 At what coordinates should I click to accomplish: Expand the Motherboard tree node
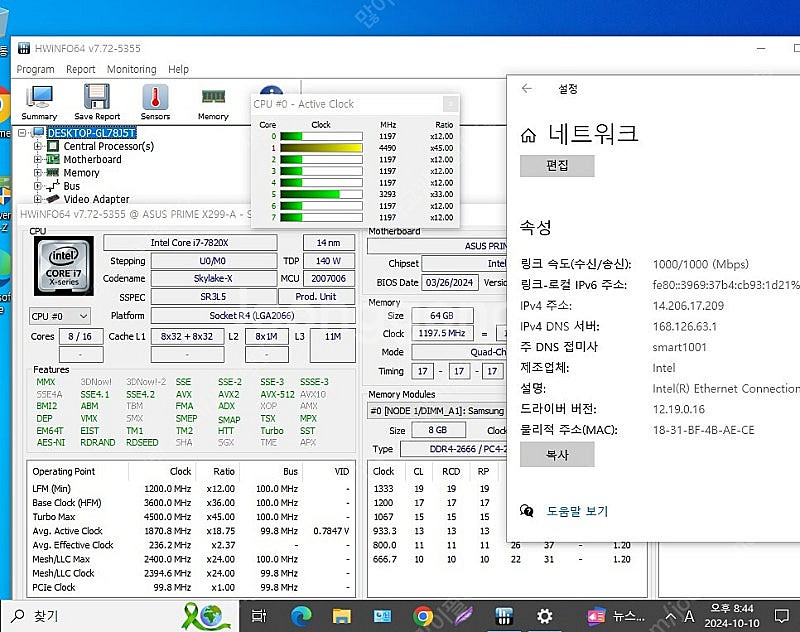click(x=37, y=159)
